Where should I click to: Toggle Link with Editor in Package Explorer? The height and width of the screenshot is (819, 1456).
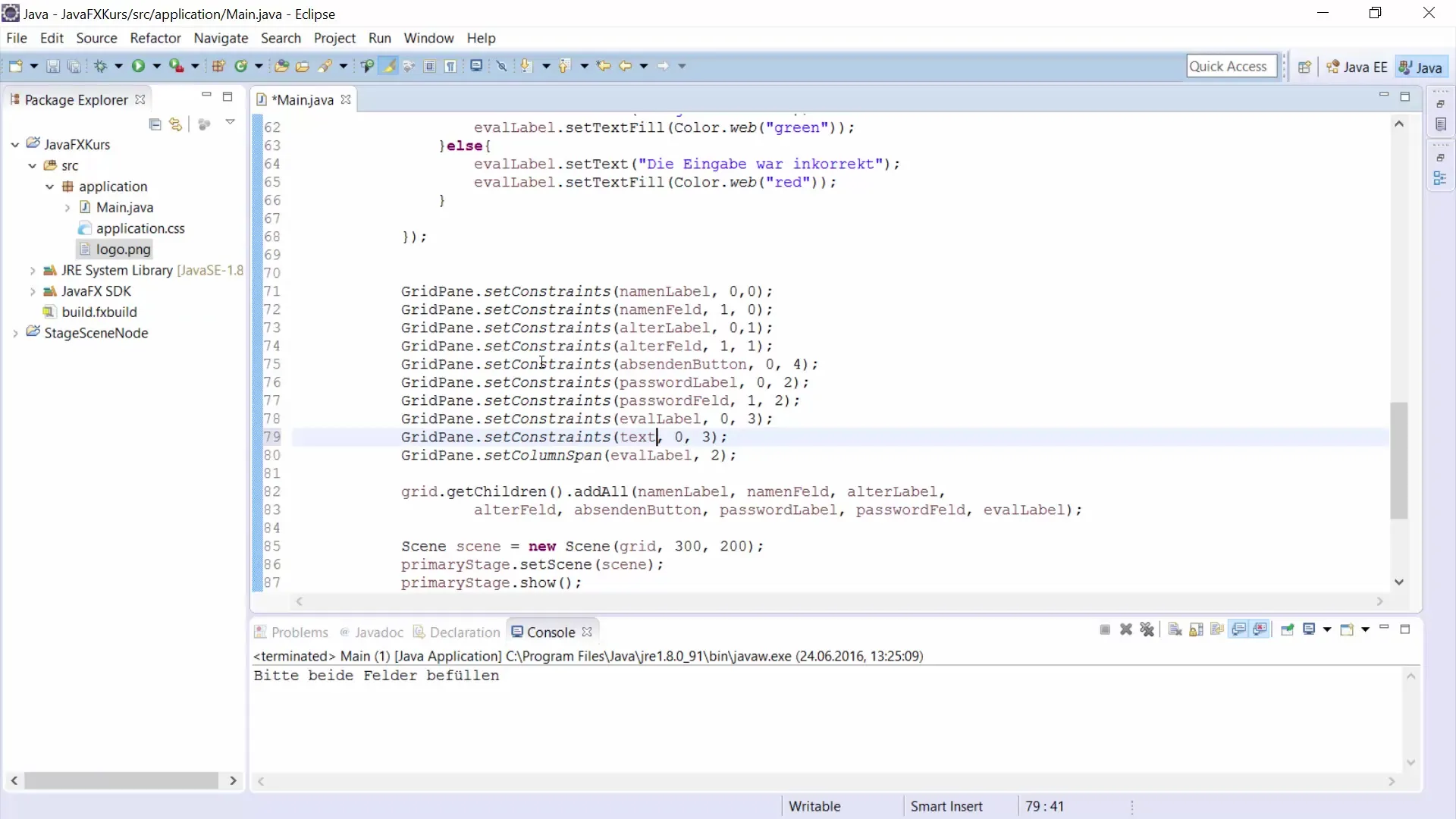(x=176, y=124)
